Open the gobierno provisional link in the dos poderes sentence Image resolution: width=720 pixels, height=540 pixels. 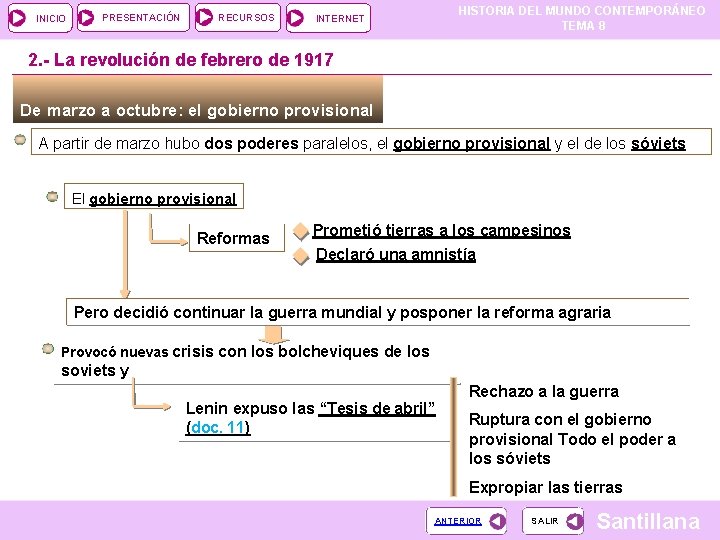tap(472, 143)
